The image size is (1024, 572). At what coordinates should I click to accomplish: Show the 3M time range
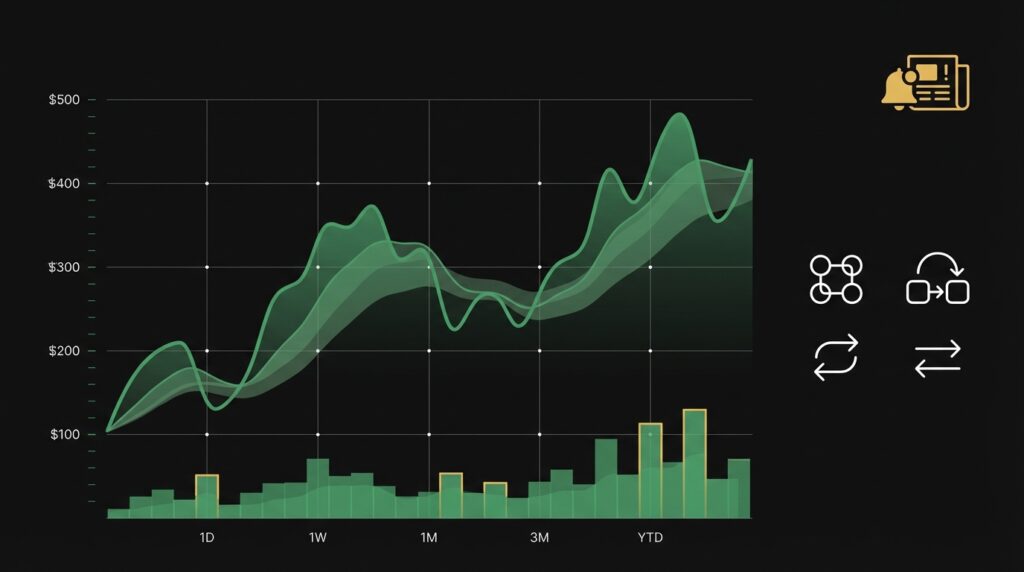[x=539, y=538]
